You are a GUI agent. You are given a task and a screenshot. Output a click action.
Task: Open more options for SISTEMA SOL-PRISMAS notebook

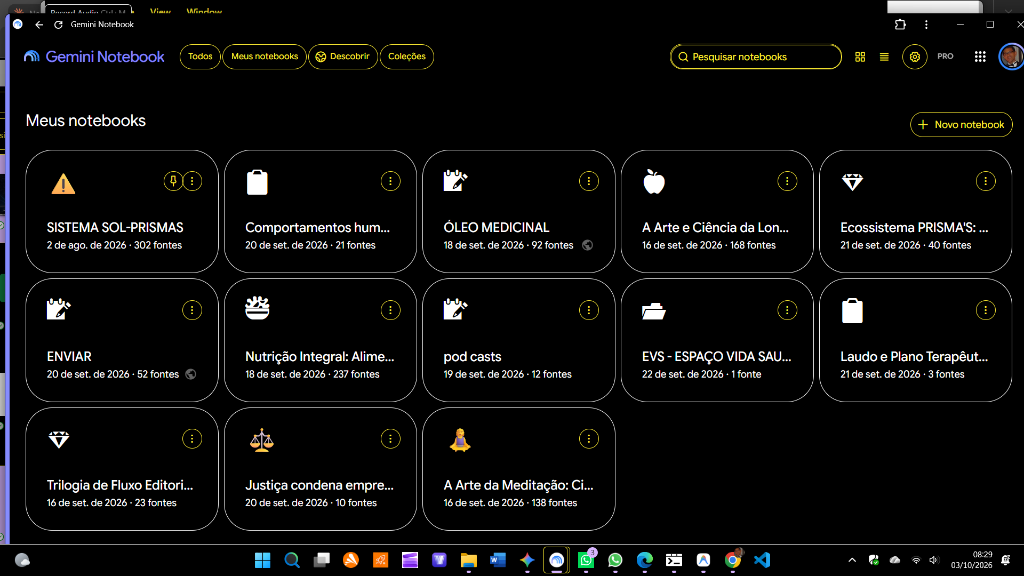point(192,182)
